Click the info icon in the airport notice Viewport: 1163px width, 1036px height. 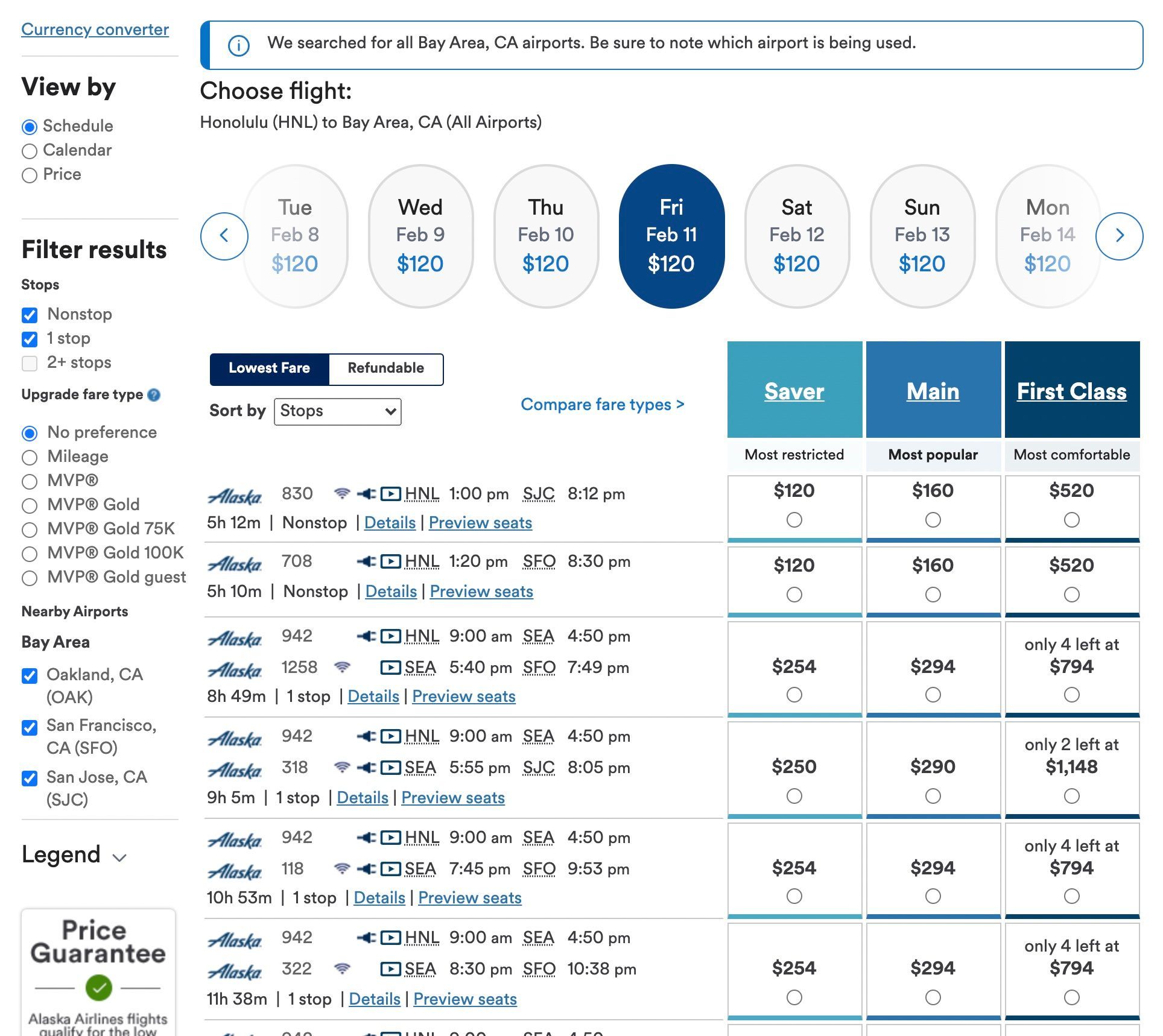coord(239,45)
